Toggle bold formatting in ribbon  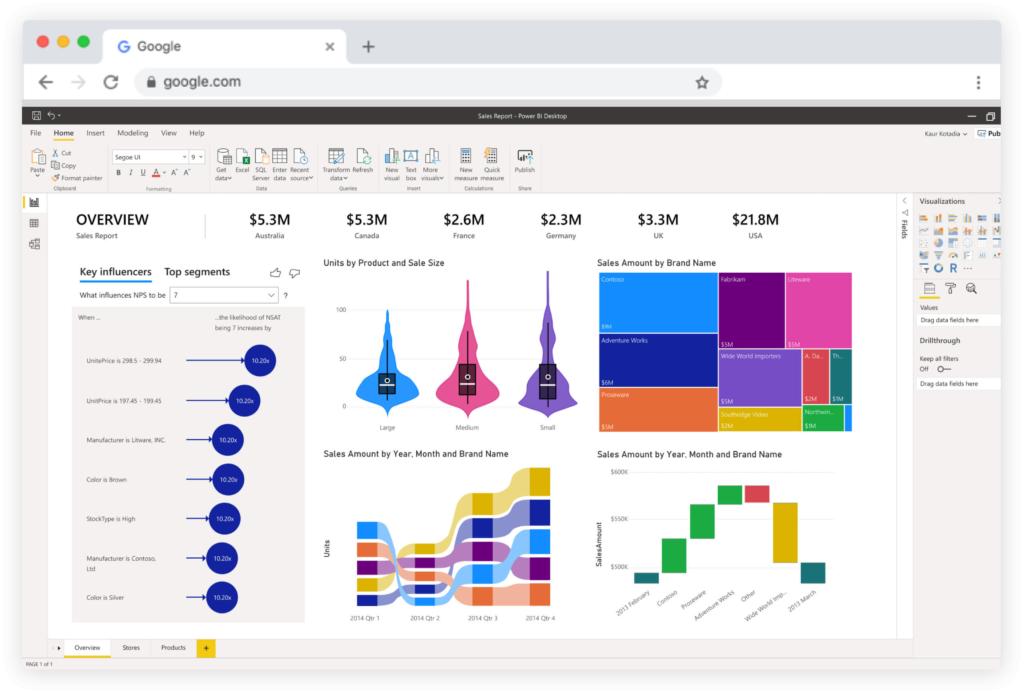118,173
